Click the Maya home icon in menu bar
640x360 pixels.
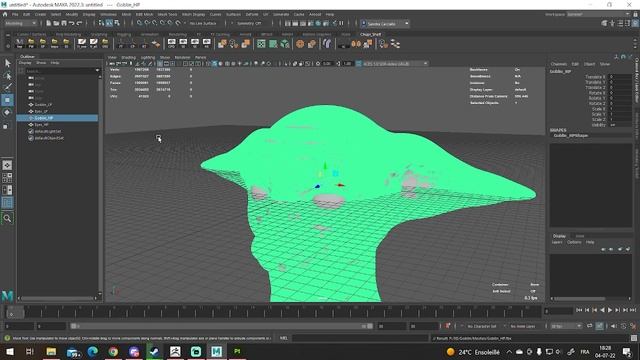coord(5,14)
